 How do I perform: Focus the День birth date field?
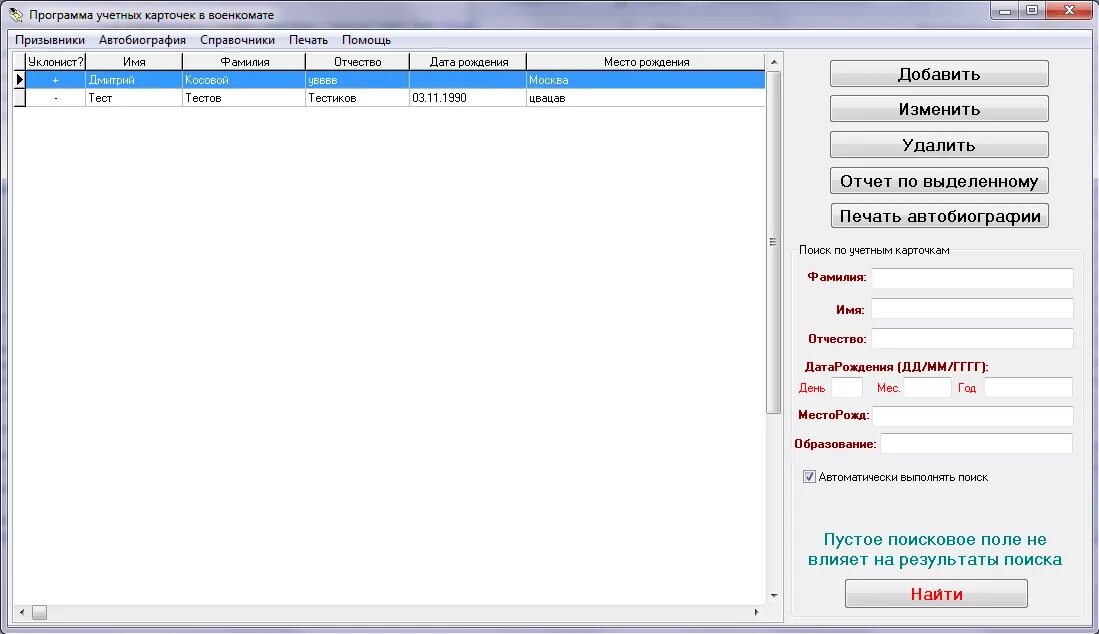point(847,387)
